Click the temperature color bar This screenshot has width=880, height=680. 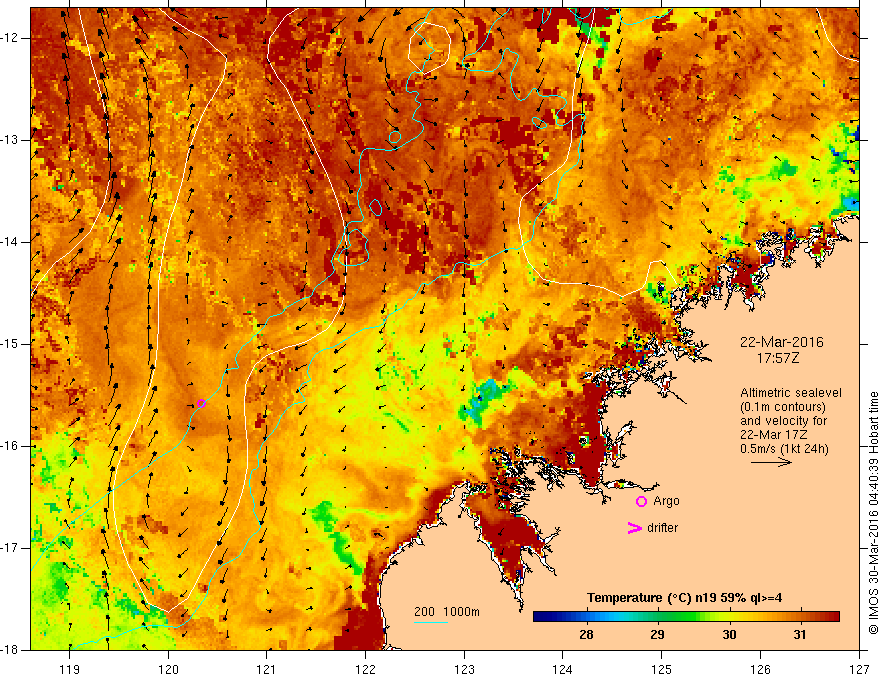(686, 617)
